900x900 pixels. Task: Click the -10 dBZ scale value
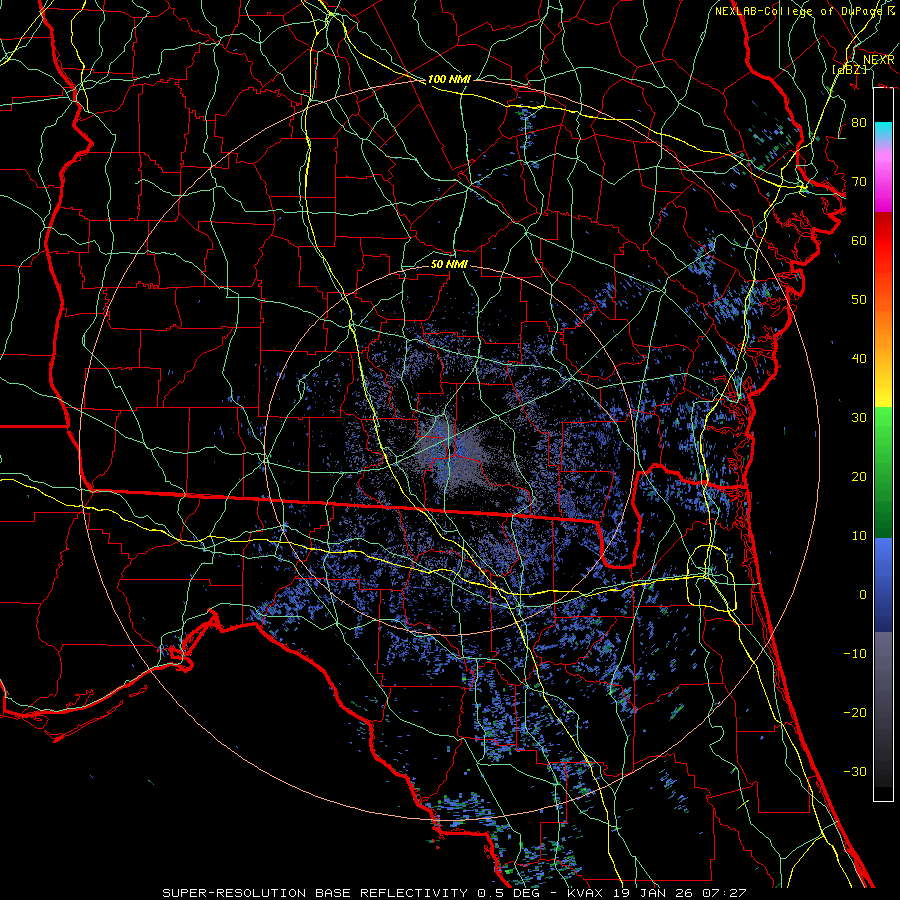(x=855, y=654)
